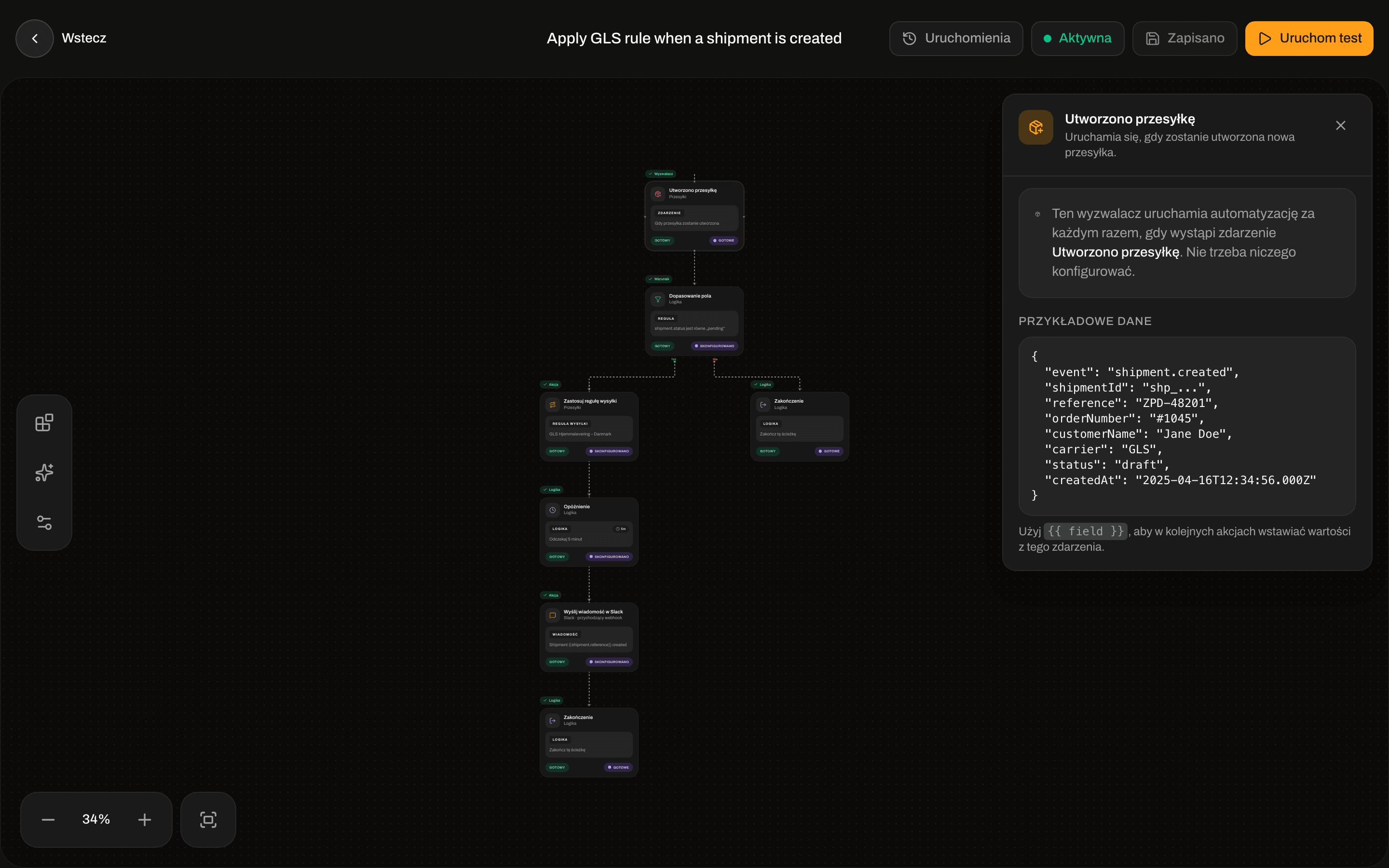Select the Dopasowanie pola condition node
Image resolution: width=1389 pixels, height=868 pixels.
tap(694, 322)
